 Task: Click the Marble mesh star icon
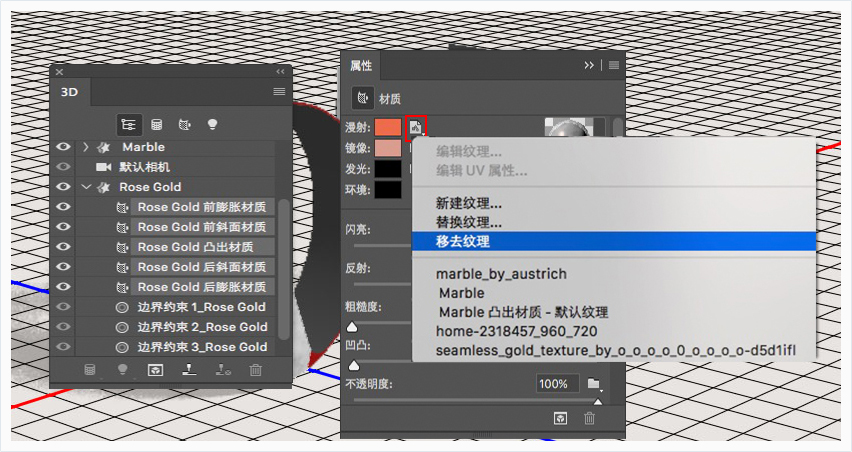pos(104,147)
